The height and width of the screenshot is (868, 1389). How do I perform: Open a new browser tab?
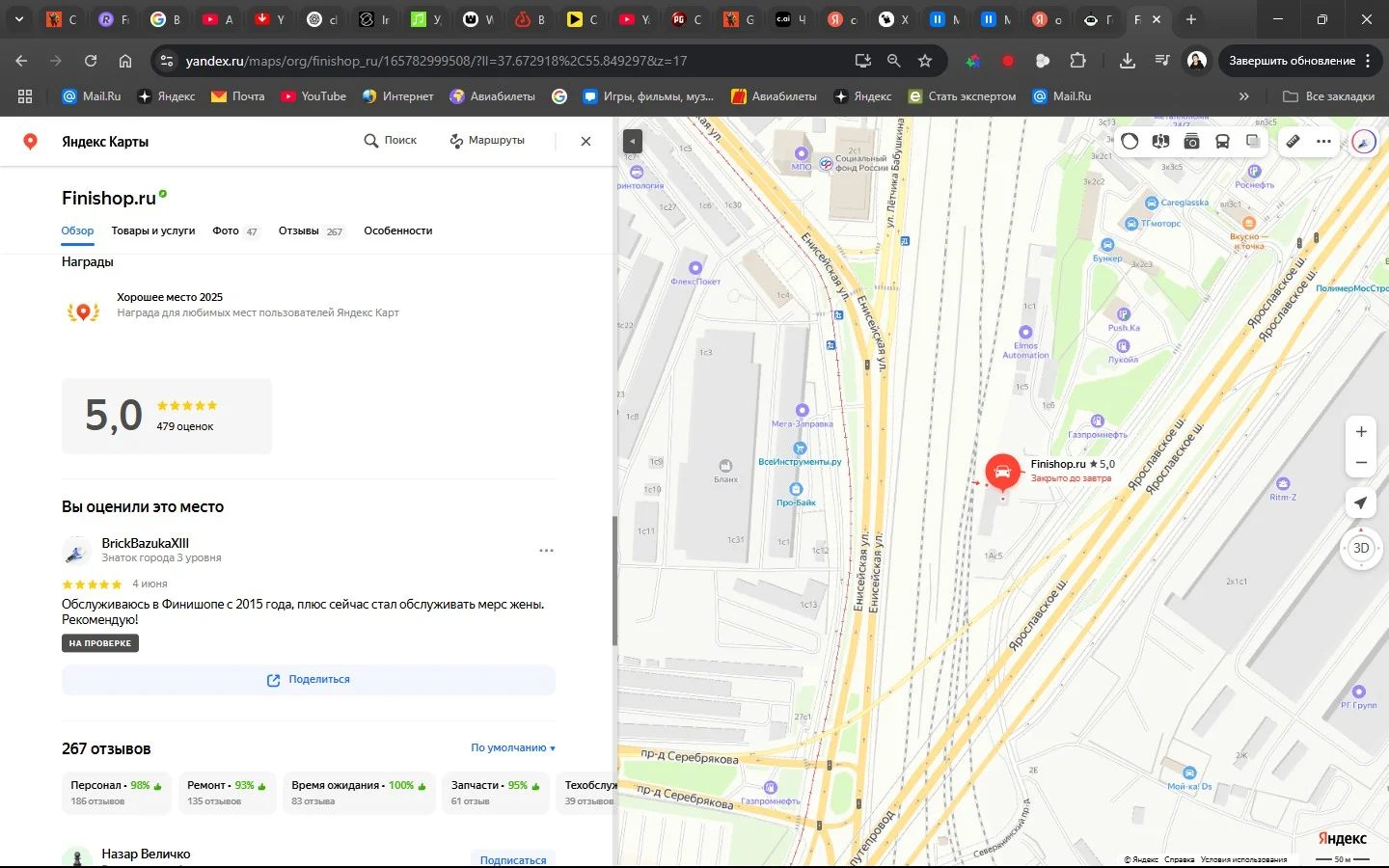point(1191,19)
